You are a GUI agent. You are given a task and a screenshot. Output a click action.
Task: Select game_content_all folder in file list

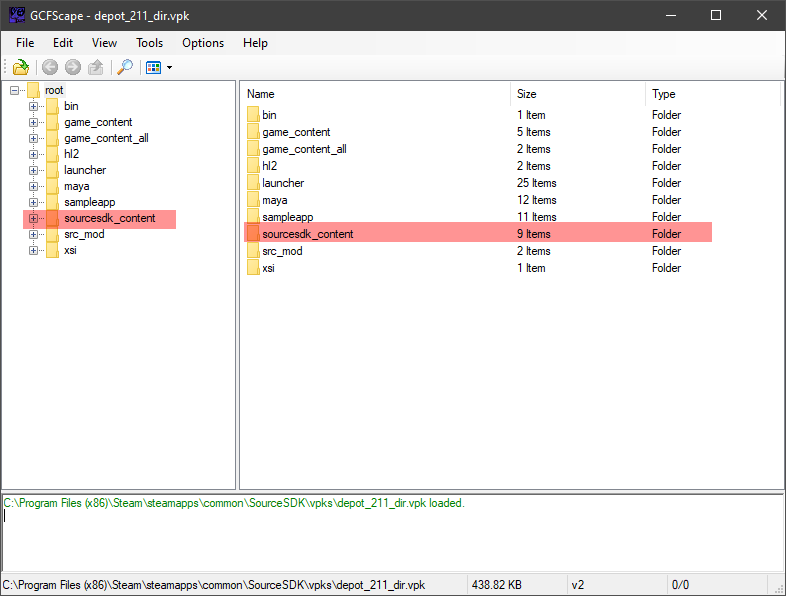point(304,149)
